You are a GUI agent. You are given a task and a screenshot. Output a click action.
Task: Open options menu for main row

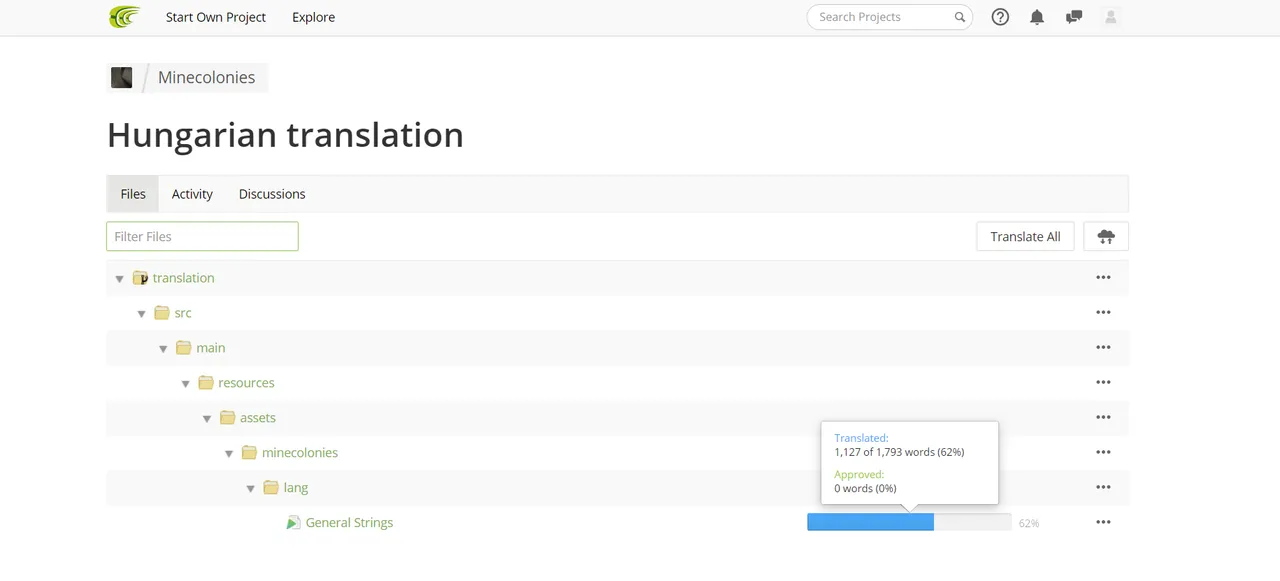1103,348
